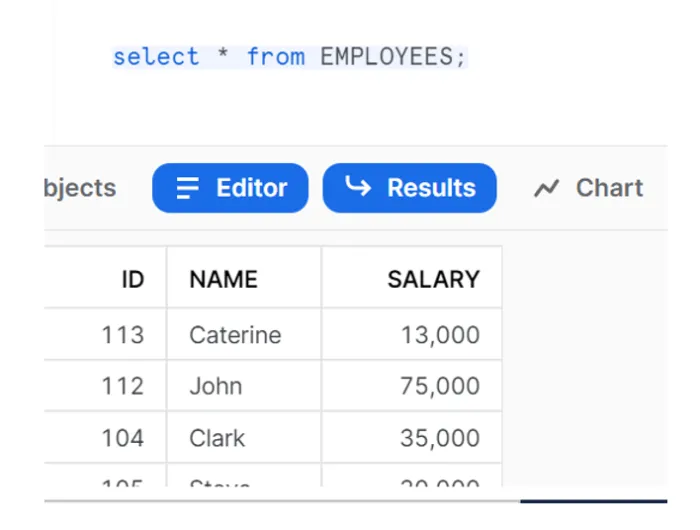The height and width of the screenshot is (530, 700).
Task: Click the SALARY column header
Action: click(x=433, y=280)
